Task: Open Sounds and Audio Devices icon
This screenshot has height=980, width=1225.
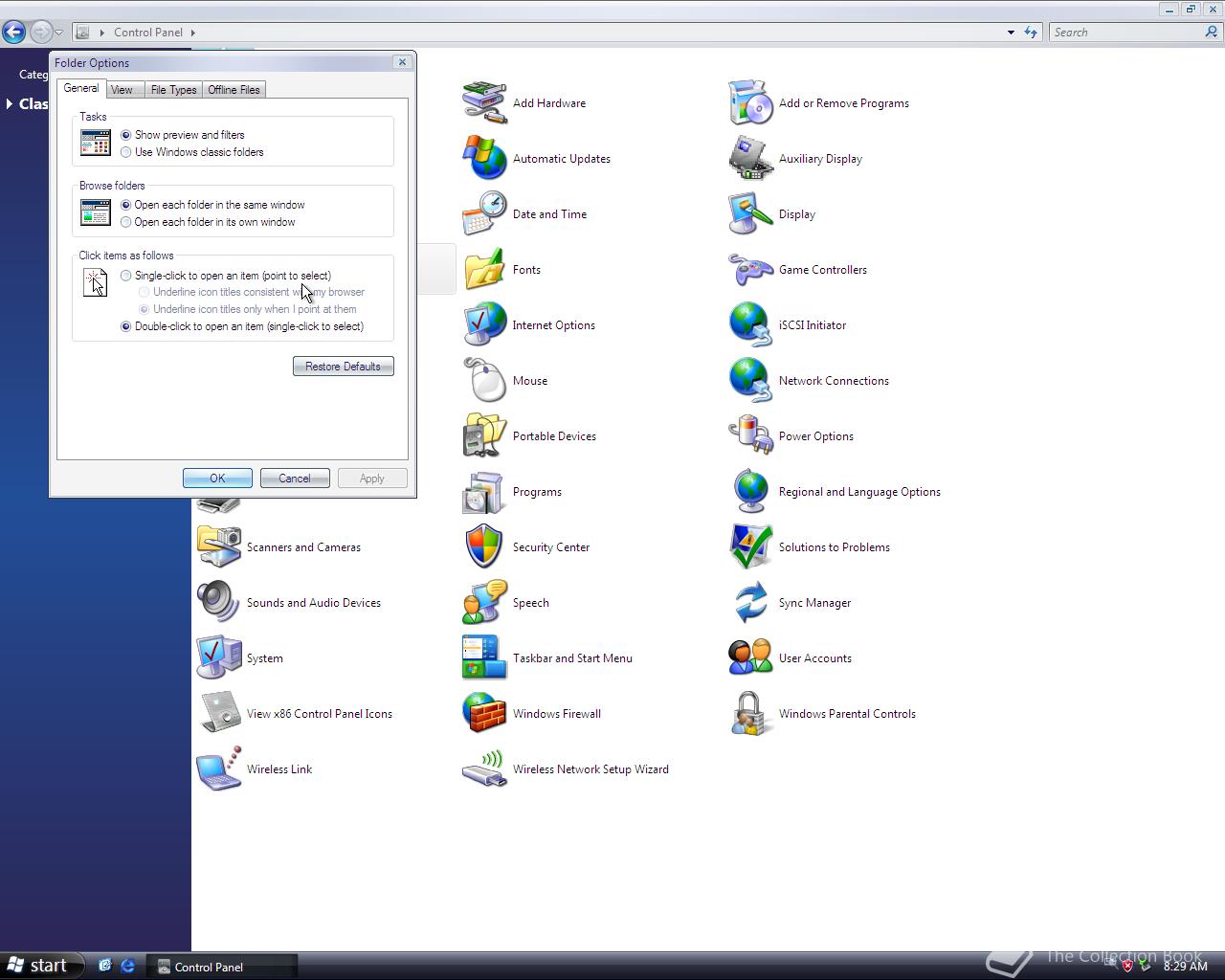Action: pos(218,603)
